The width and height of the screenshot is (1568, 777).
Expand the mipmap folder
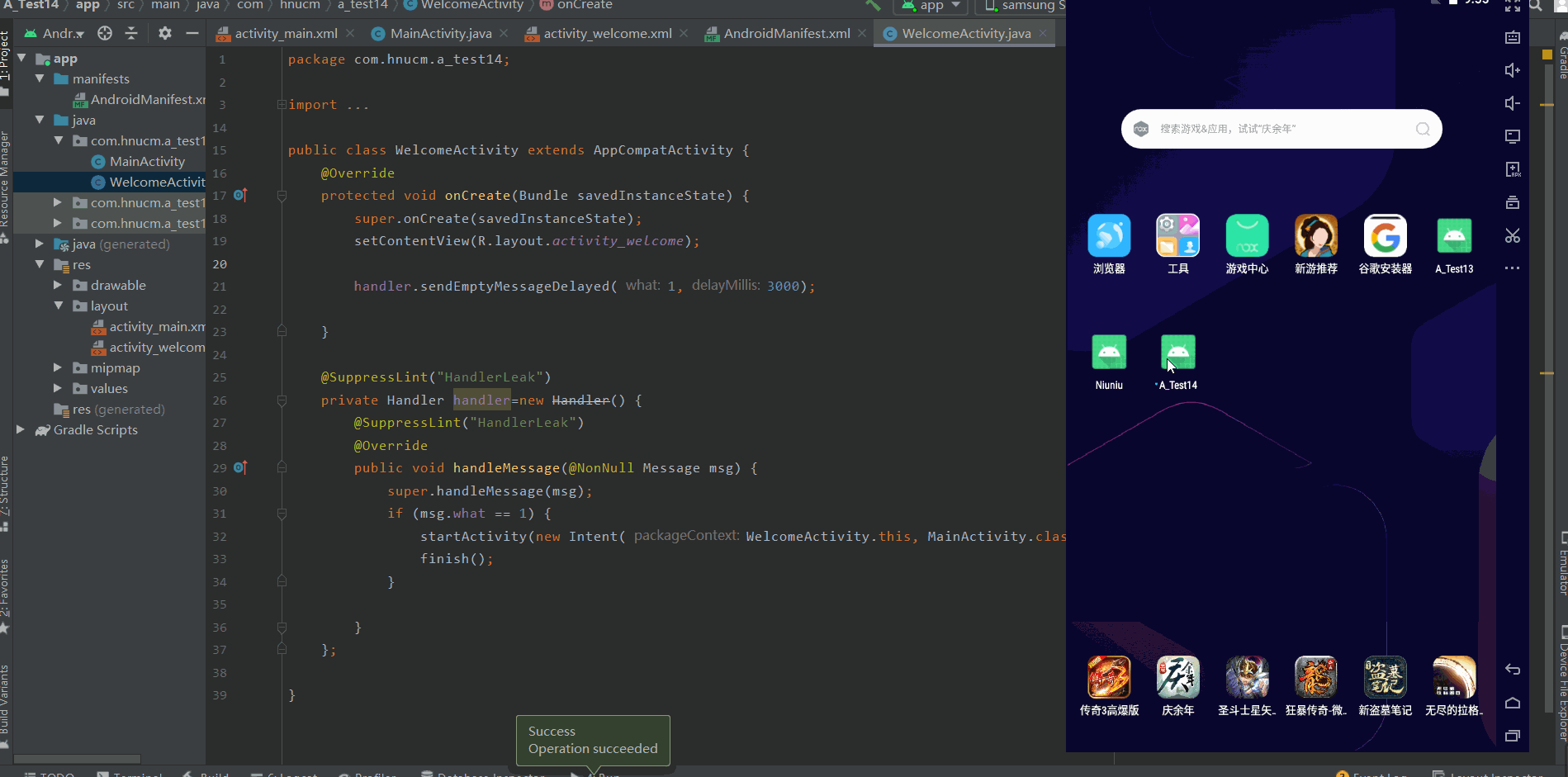[58, 367]
